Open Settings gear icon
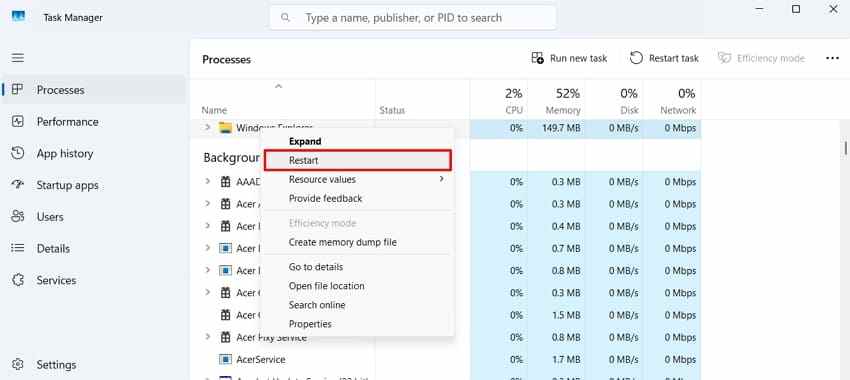Viewport: 850px width, 380px height. pyautogui.click(x=18, y=364)
